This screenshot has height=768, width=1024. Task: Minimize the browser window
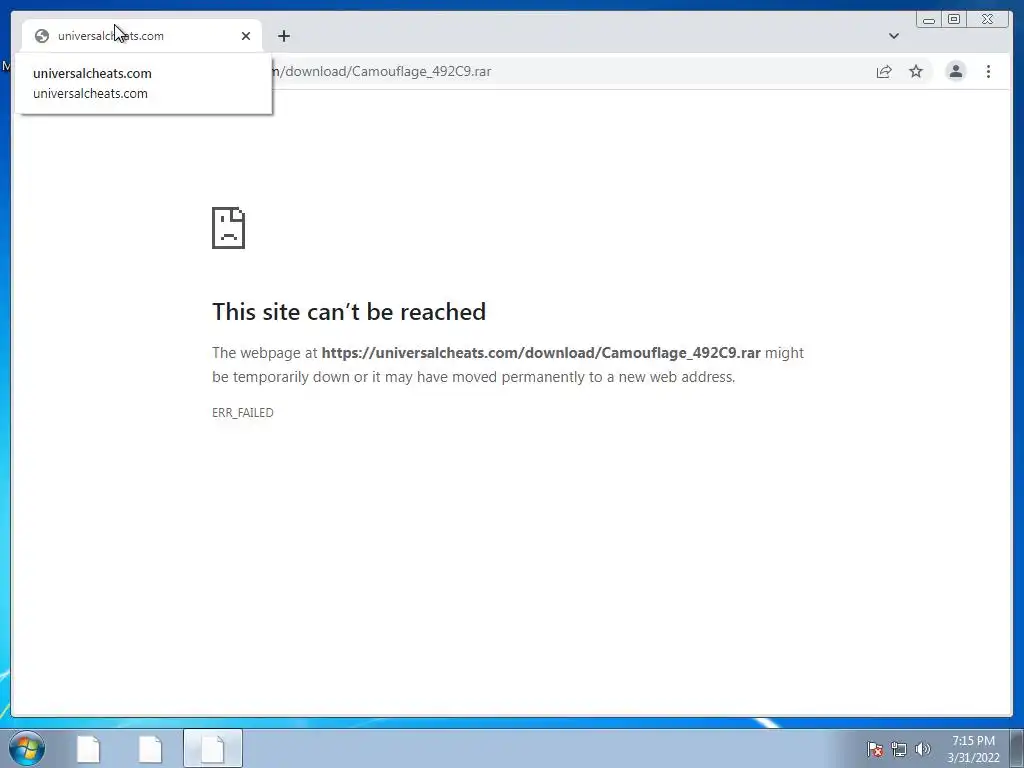(x=929, y=20)
